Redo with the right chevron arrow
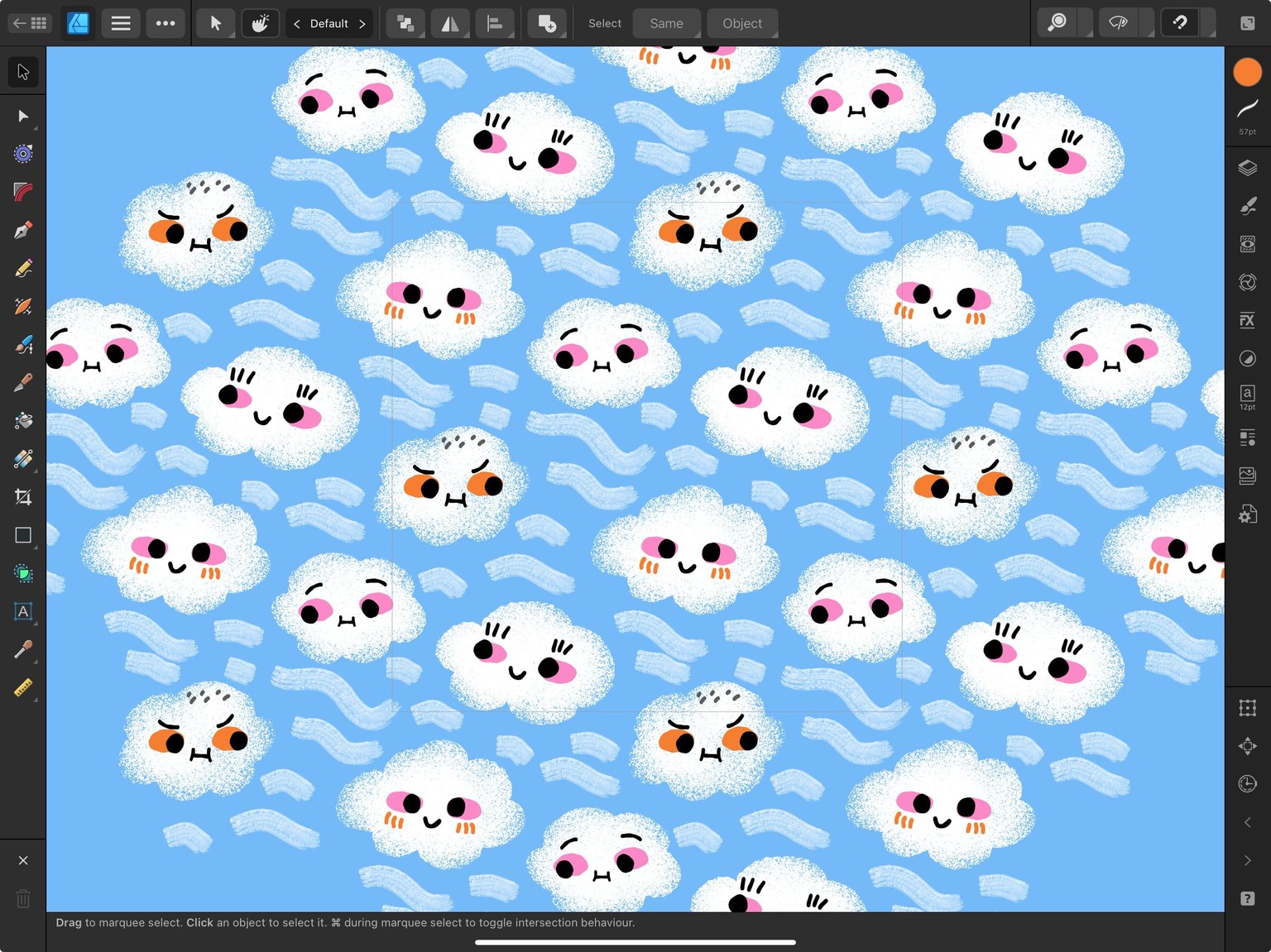 1248,860
